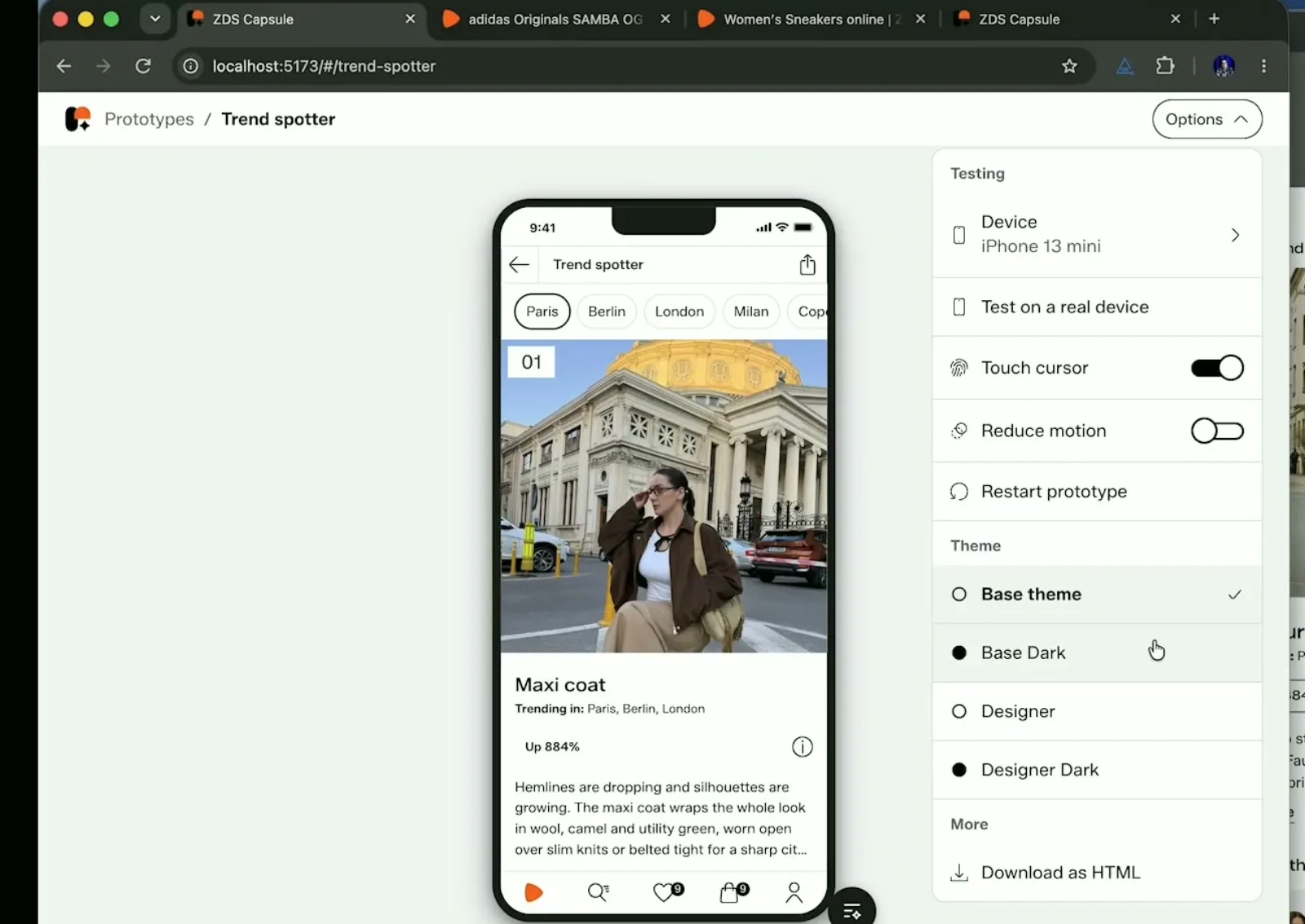The height and width of the screenshot is (924, 1305).
Task: Click Download as HTML
Action: point(1097,873)
